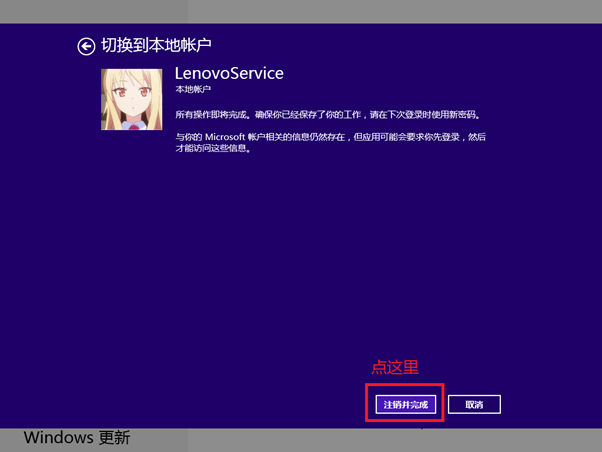Click the back arrow icon
The image size is (602, 452).
click(86, 47)
